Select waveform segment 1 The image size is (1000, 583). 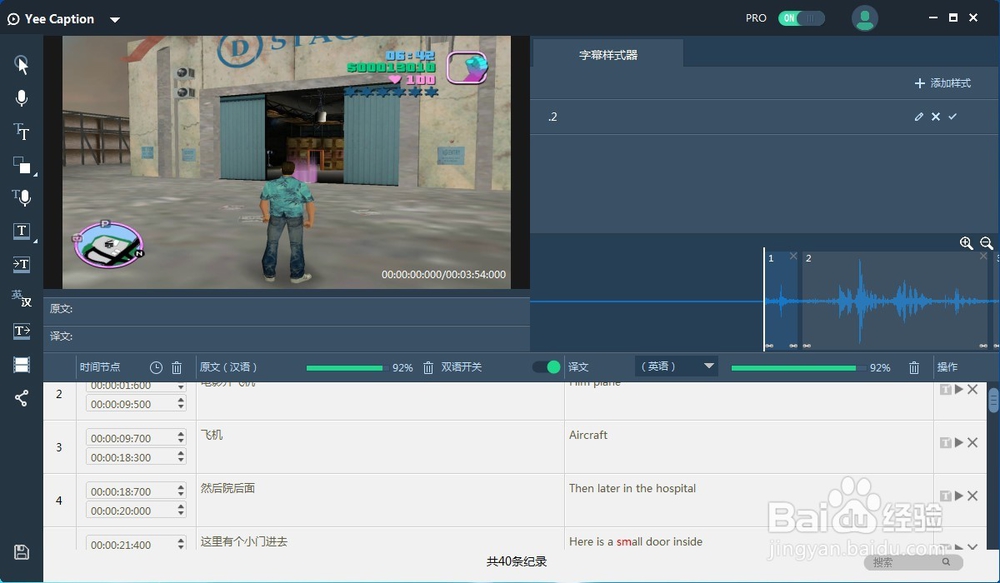tap(781, 300)
